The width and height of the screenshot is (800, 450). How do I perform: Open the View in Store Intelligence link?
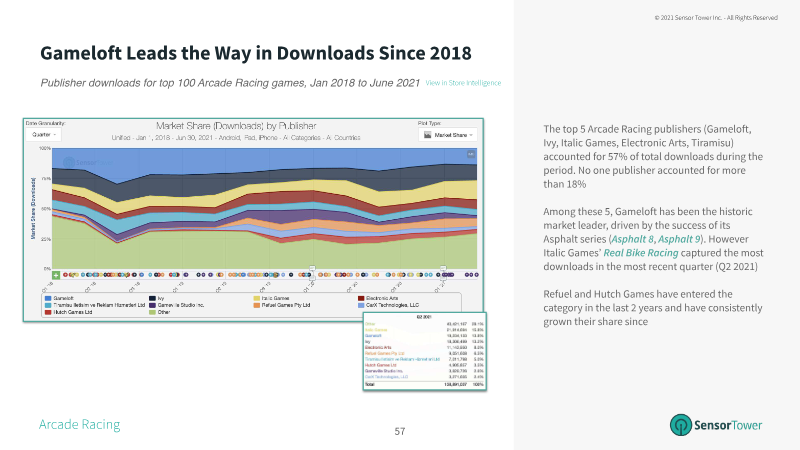point(463,83)
